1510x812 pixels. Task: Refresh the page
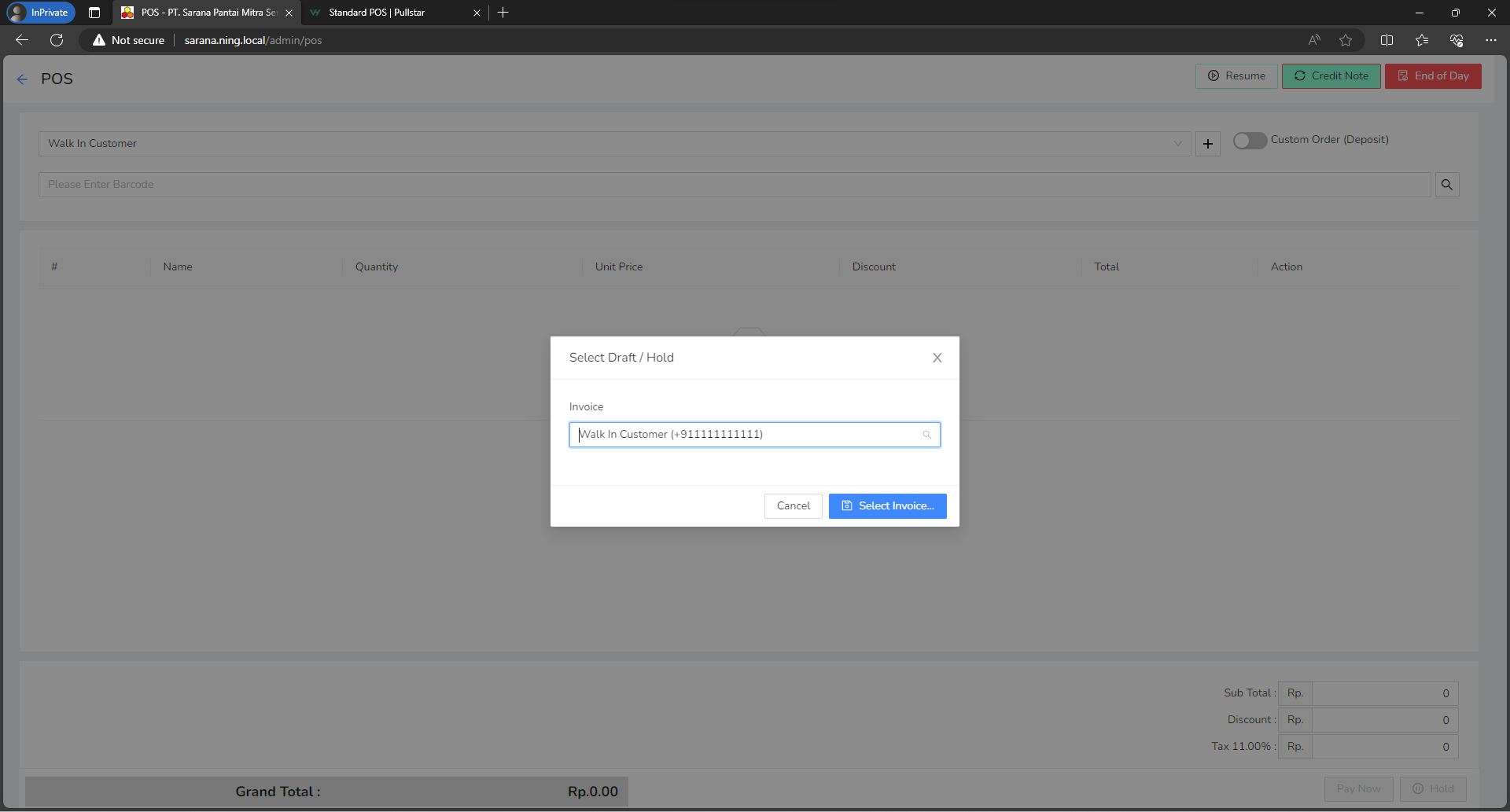pos(57,40)
